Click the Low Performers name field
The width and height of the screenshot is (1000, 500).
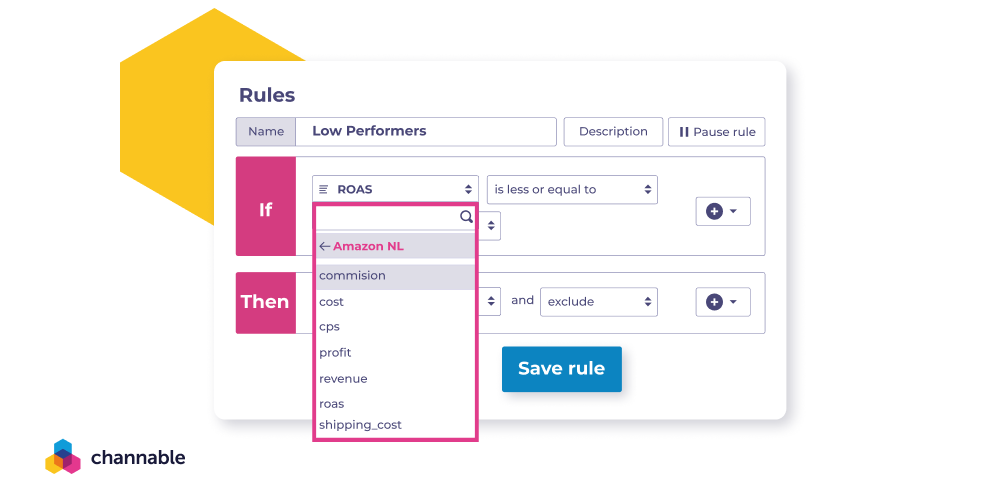(425, 131)
